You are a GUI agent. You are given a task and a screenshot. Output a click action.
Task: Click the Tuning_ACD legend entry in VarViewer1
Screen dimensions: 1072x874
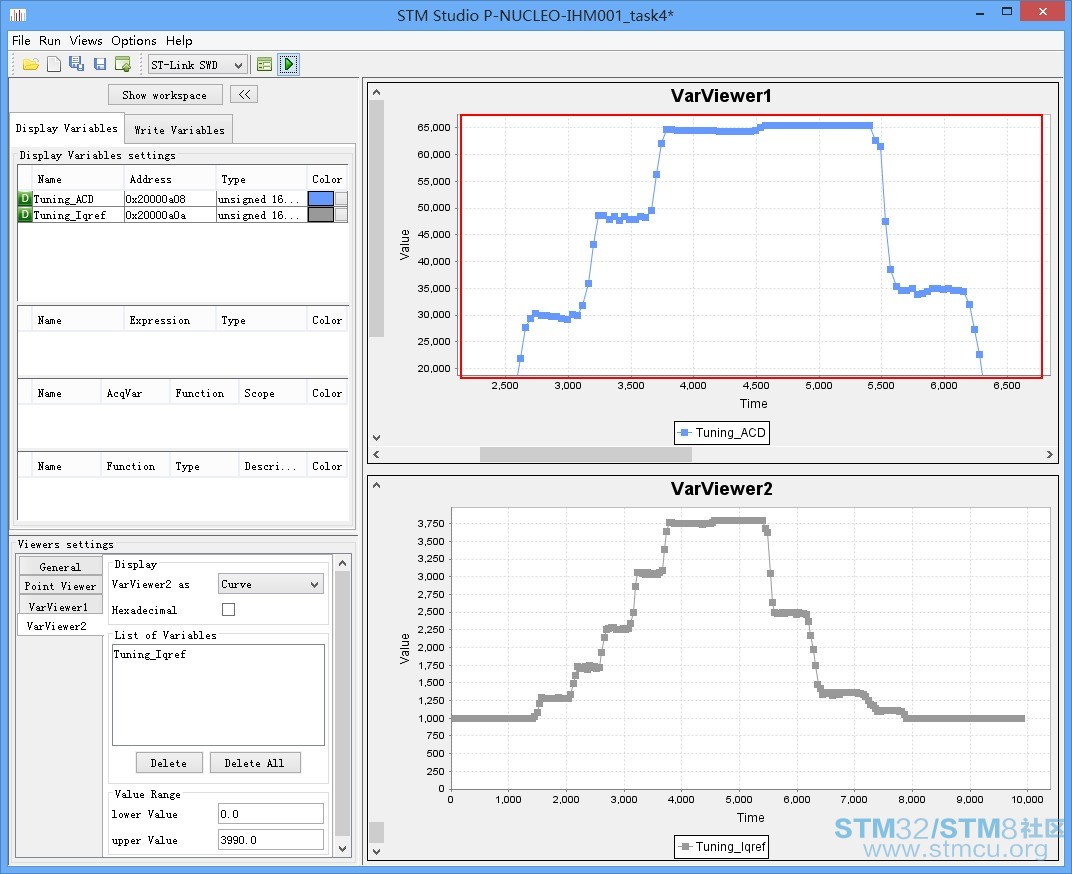(x=722, y=433)
